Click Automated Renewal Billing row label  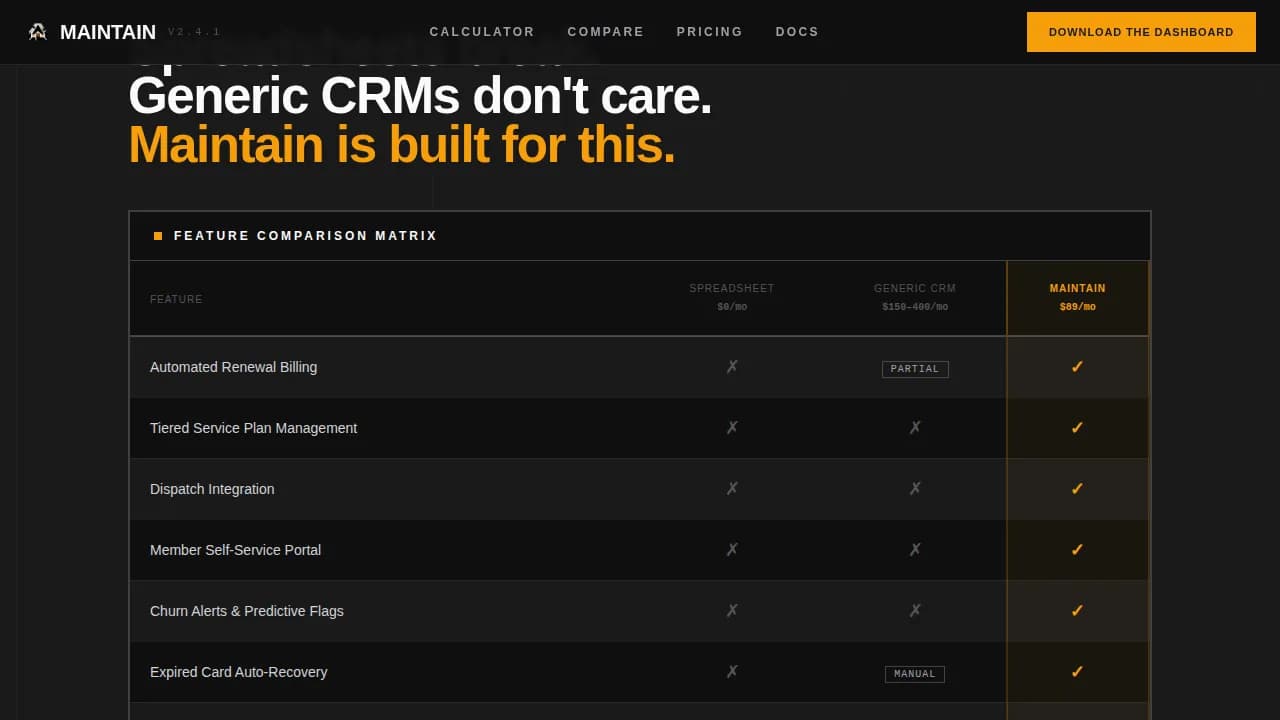click(233, 367)
